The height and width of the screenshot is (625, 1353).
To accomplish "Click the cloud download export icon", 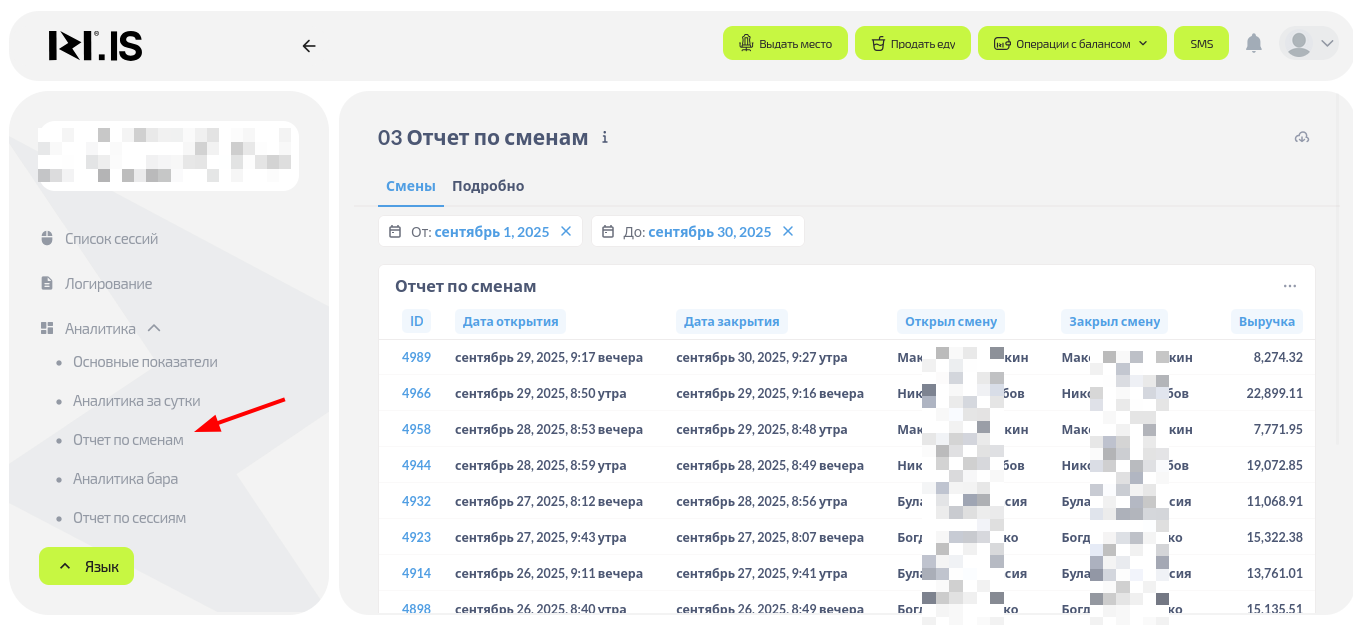I will [x=1301, y=137].
